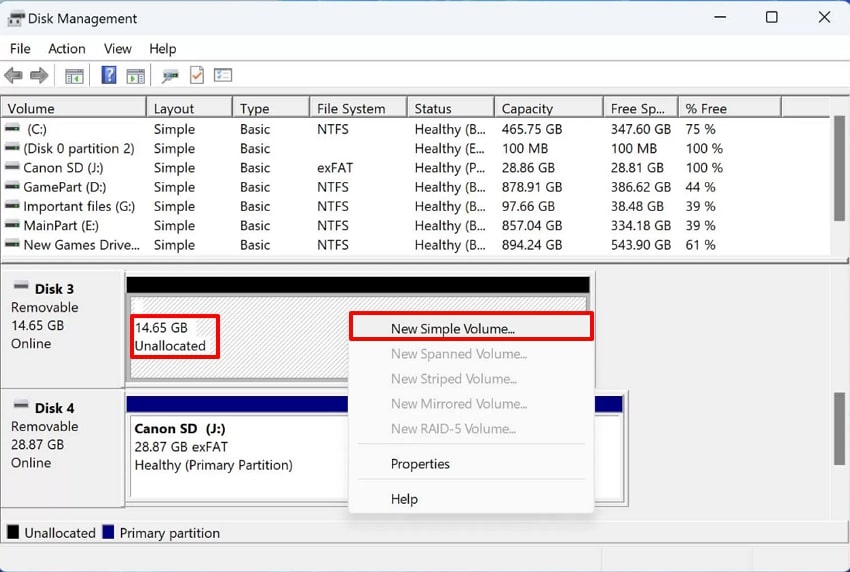Sort by the % Free column header

730,108
